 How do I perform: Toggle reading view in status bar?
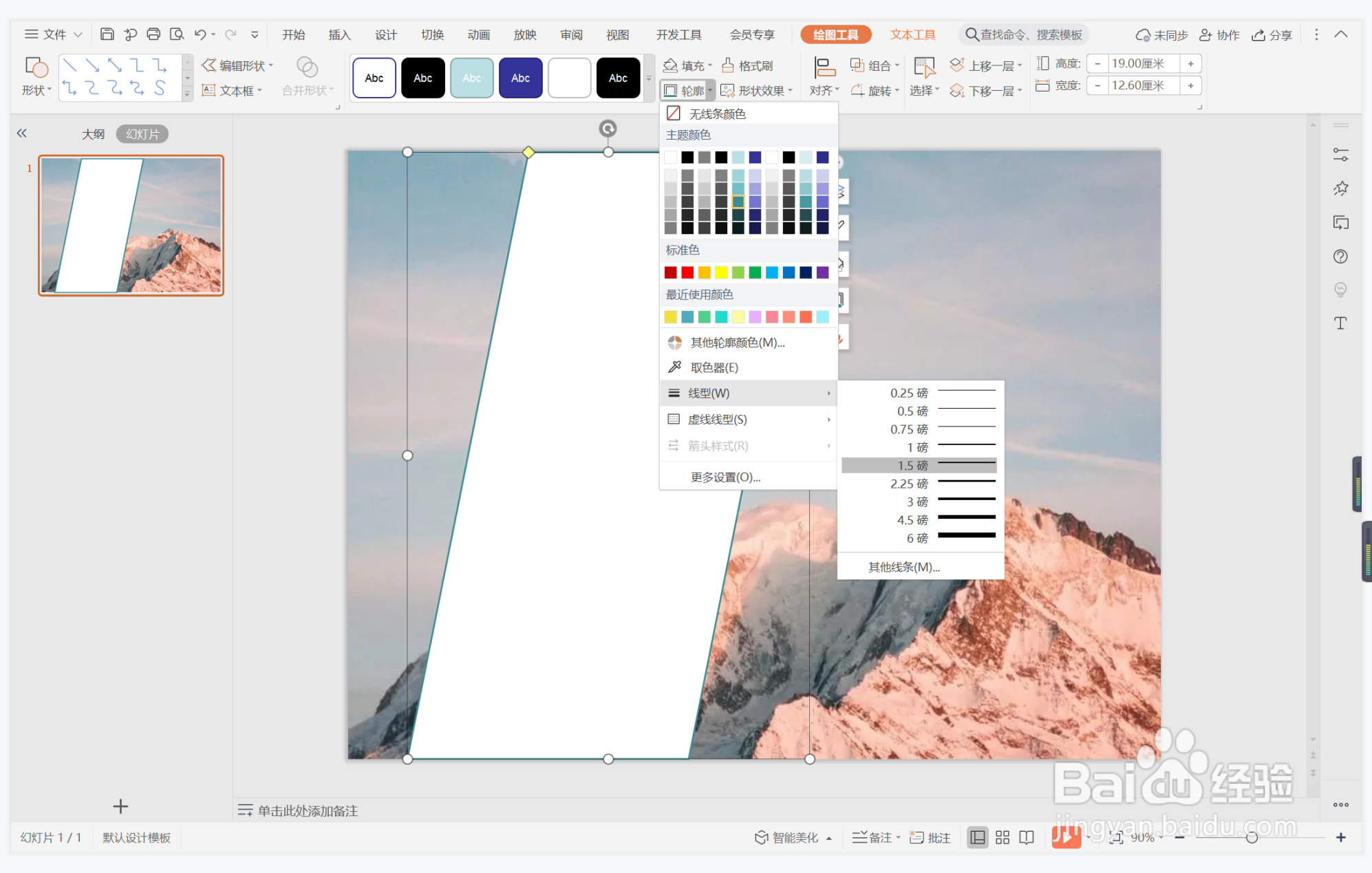coord(1027,837)
